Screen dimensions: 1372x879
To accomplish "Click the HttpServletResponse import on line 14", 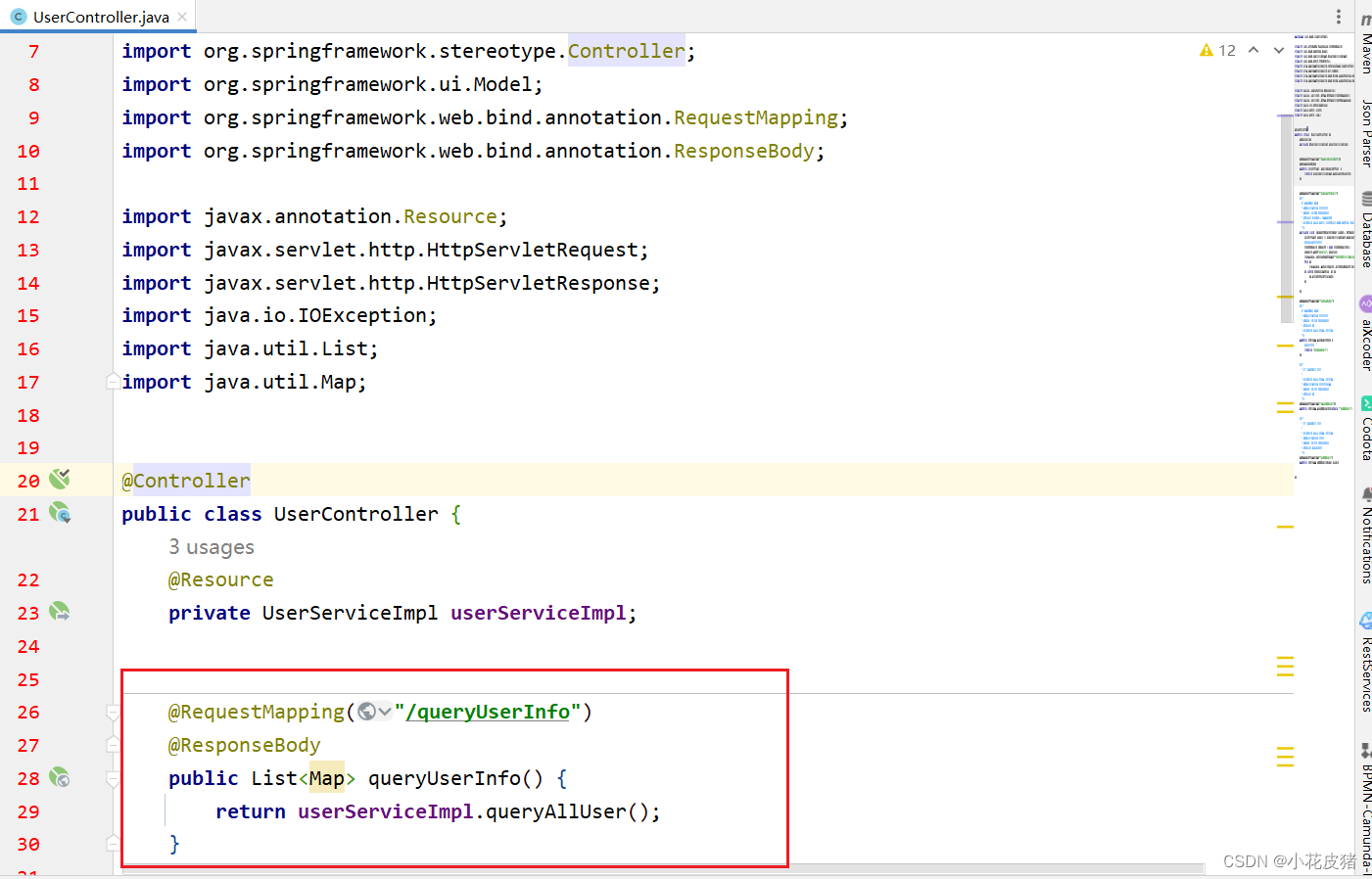I will tap(539, 283).
